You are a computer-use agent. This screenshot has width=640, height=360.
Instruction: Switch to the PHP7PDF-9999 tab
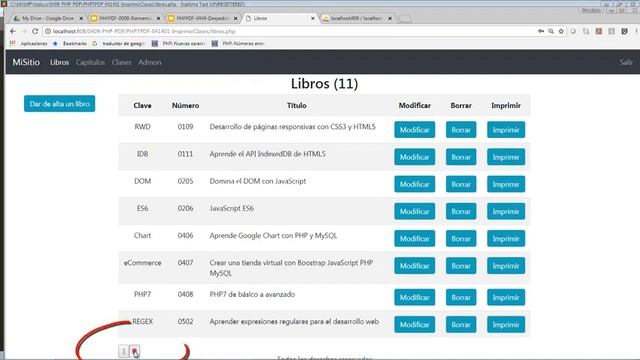pos(202,18)
